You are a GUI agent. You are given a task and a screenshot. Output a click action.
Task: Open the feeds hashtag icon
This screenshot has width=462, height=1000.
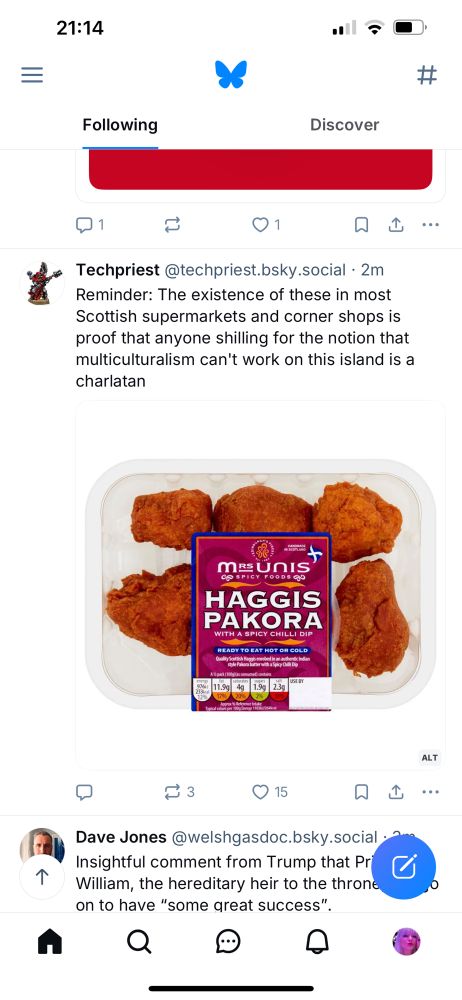[427, 75]
